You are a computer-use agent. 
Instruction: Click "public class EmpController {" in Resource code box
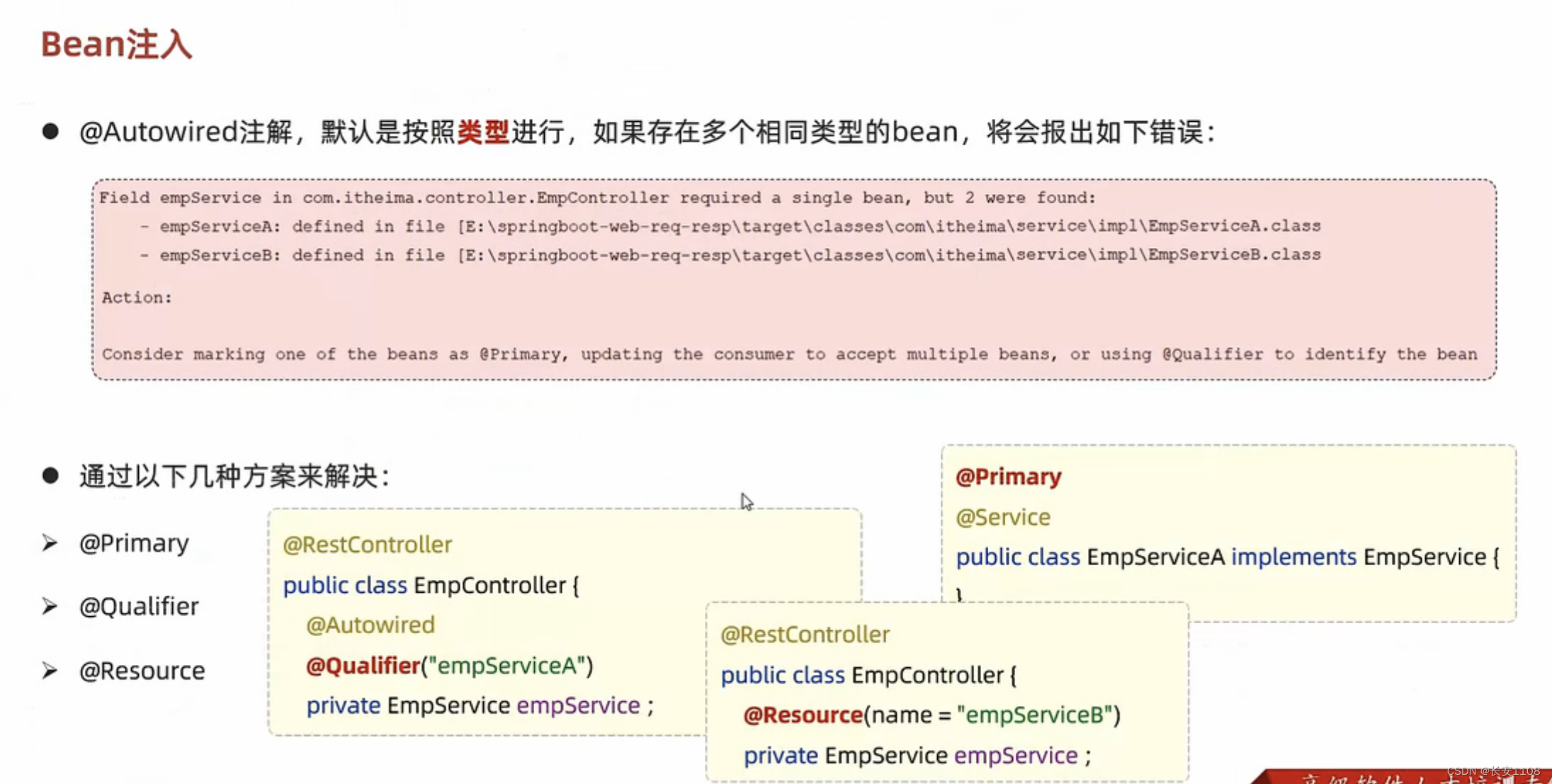(x=868, y=675)
